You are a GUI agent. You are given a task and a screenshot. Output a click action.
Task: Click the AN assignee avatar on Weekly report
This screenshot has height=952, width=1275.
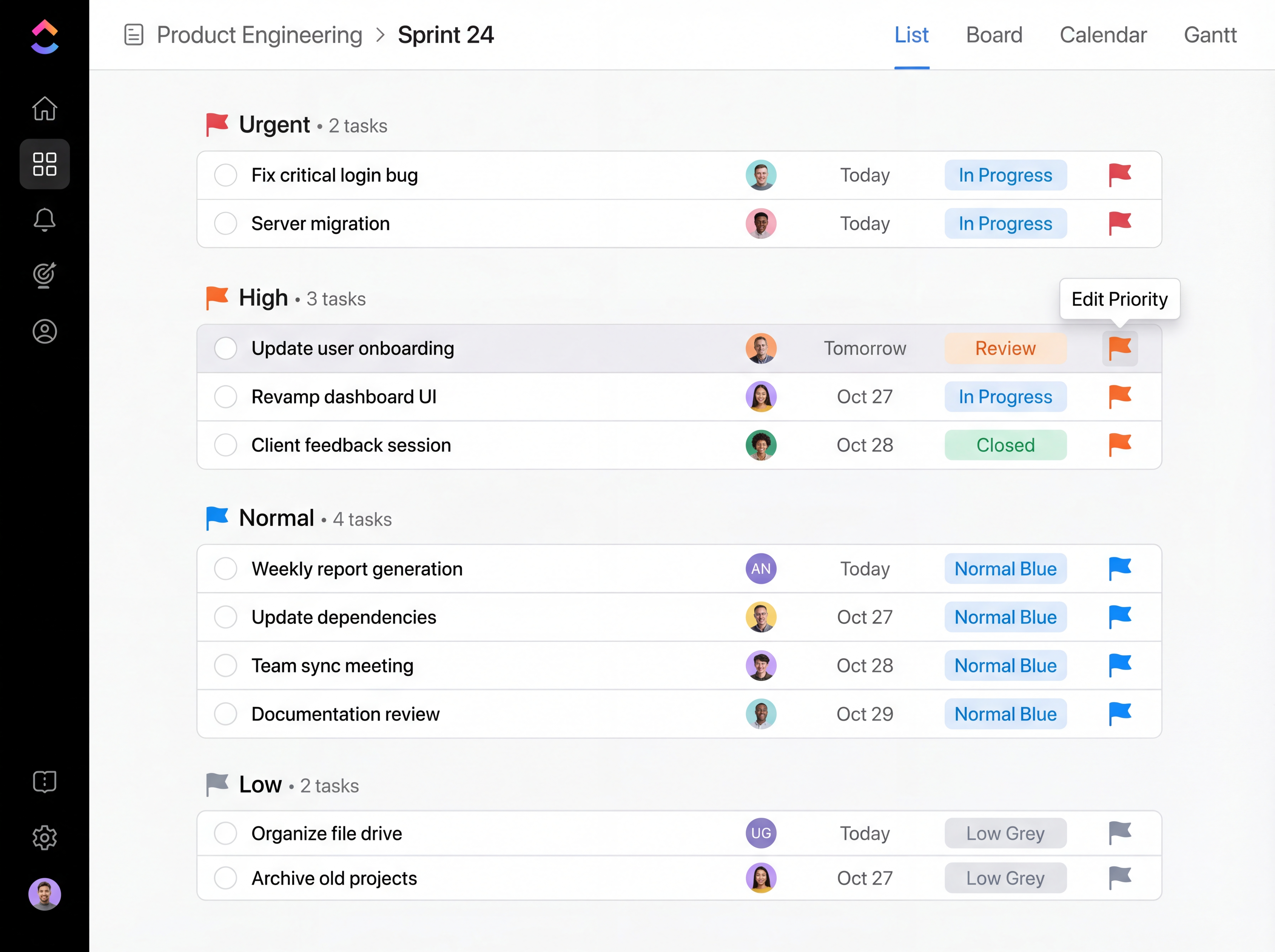click(x=760, y=569)
